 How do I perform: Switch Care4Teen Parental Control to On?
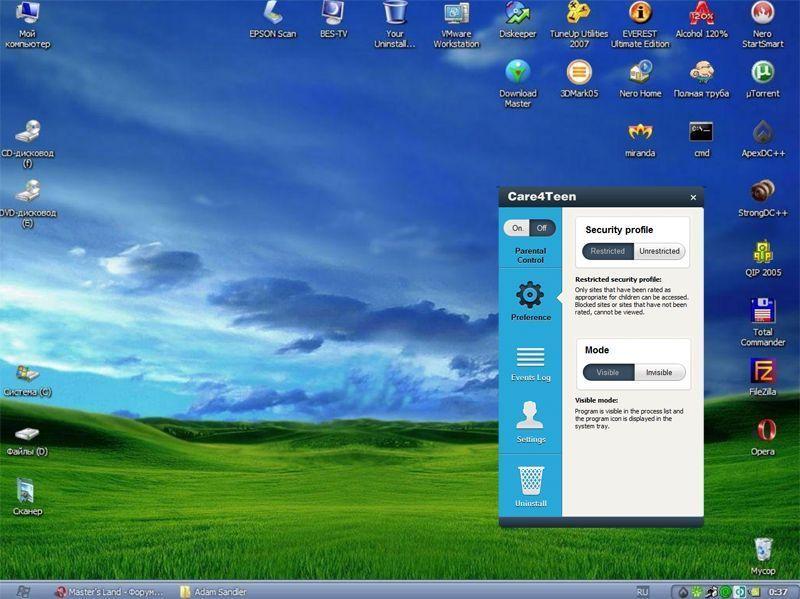(x=517, y=228)
